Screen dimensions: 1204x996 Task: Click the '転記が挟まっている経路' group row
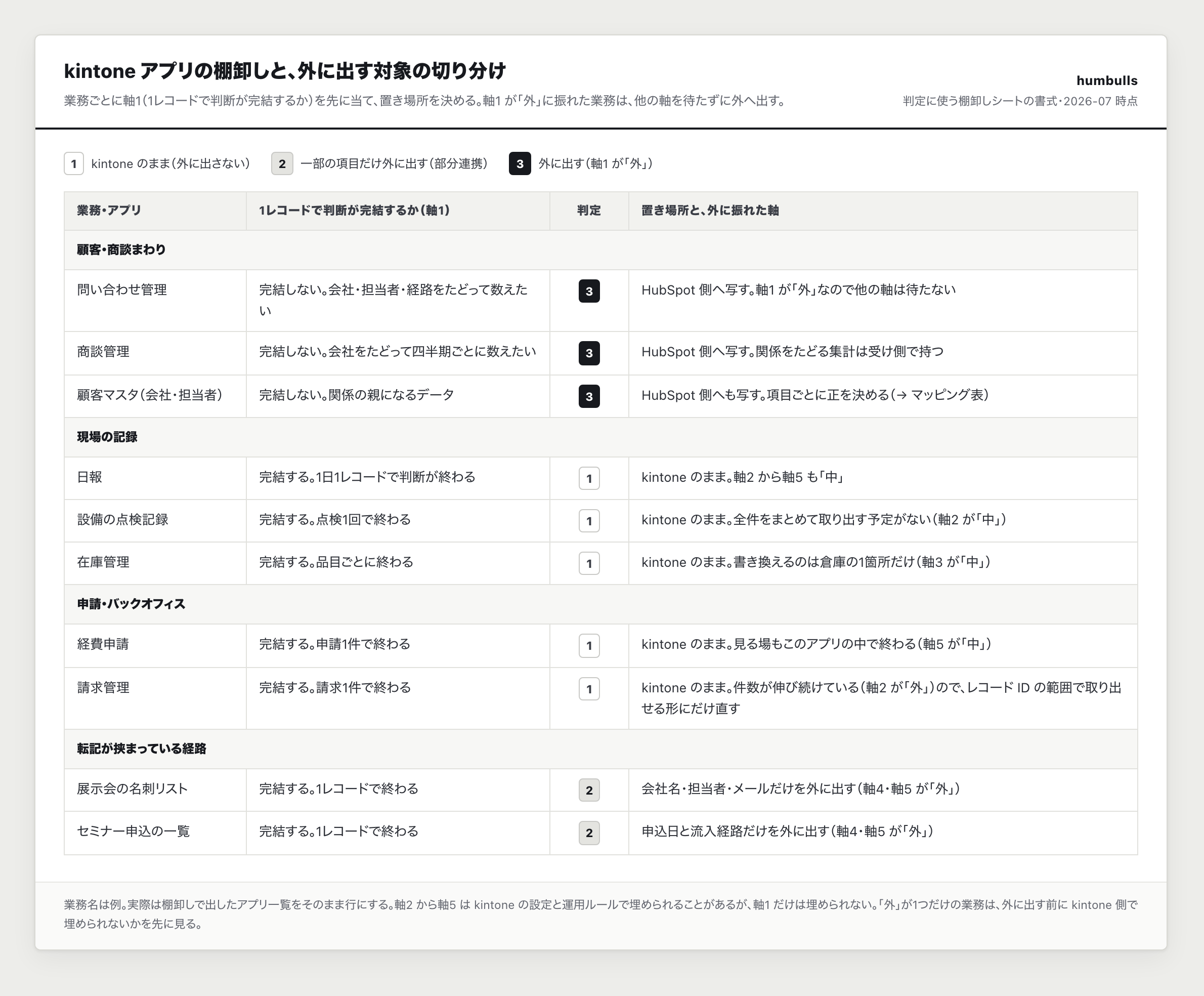pyautogui.click(x=601, y=749)
